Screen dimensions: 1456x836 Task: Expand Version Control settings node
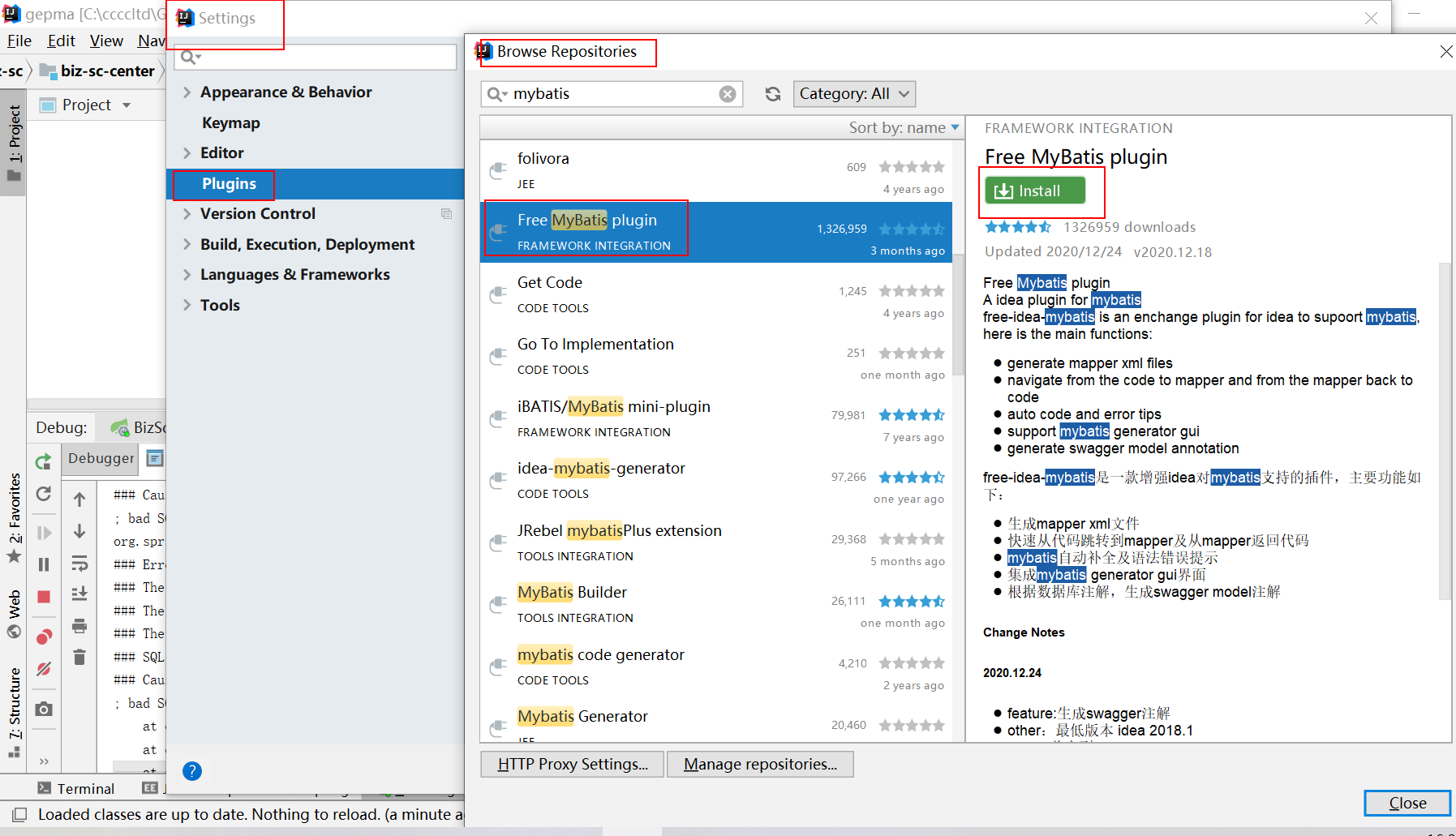pyautogui.click(x=187, y=214)
